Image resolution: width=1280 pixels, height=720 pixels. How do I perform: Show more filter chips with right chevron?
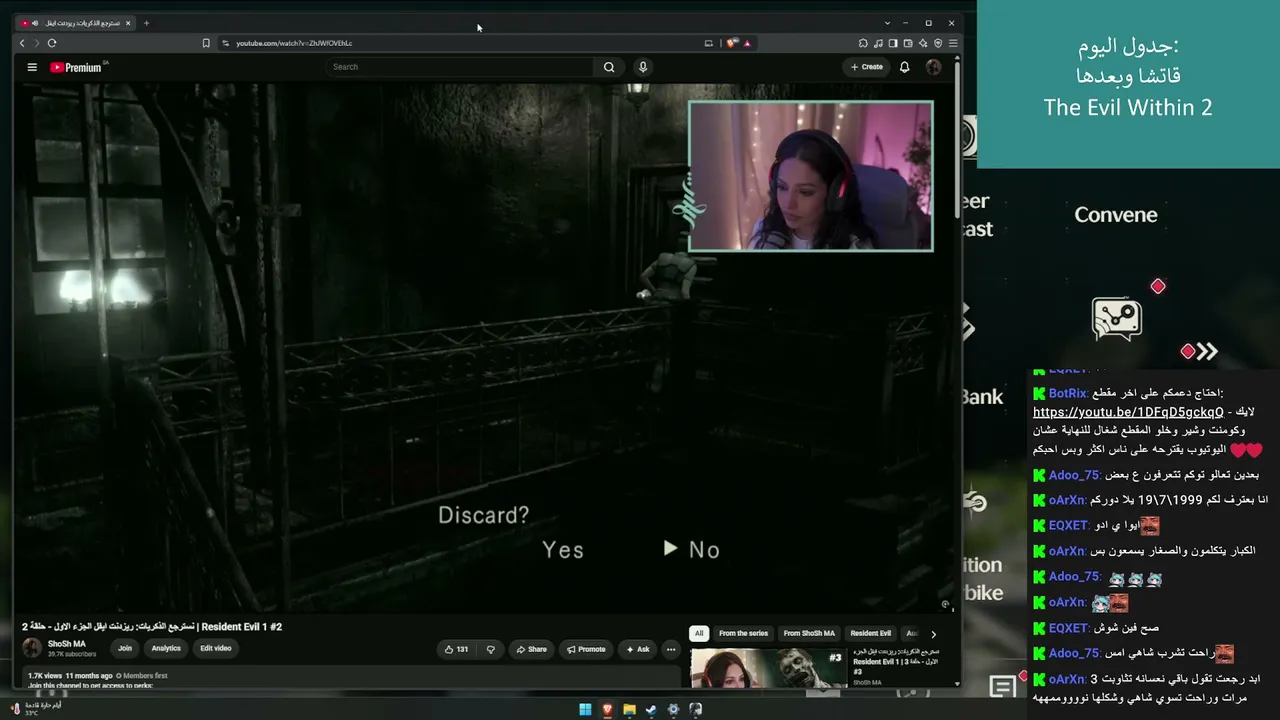933,634
